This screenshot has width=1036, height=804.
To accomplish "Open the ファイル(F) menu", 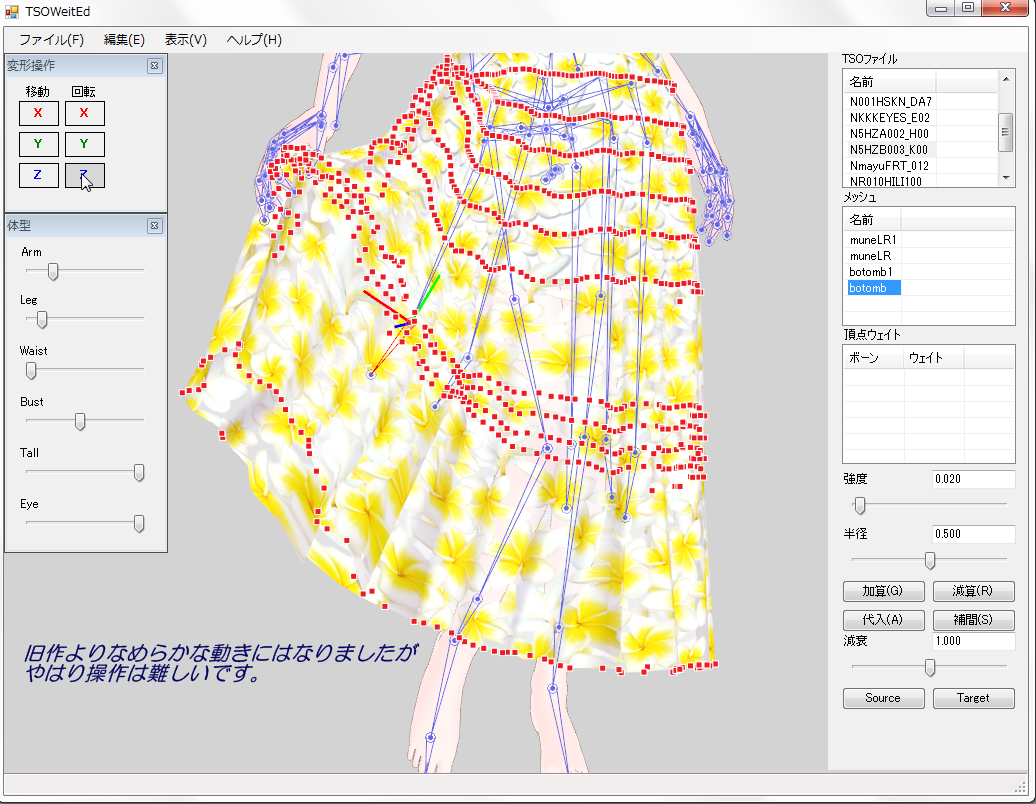I will (51, 40).
